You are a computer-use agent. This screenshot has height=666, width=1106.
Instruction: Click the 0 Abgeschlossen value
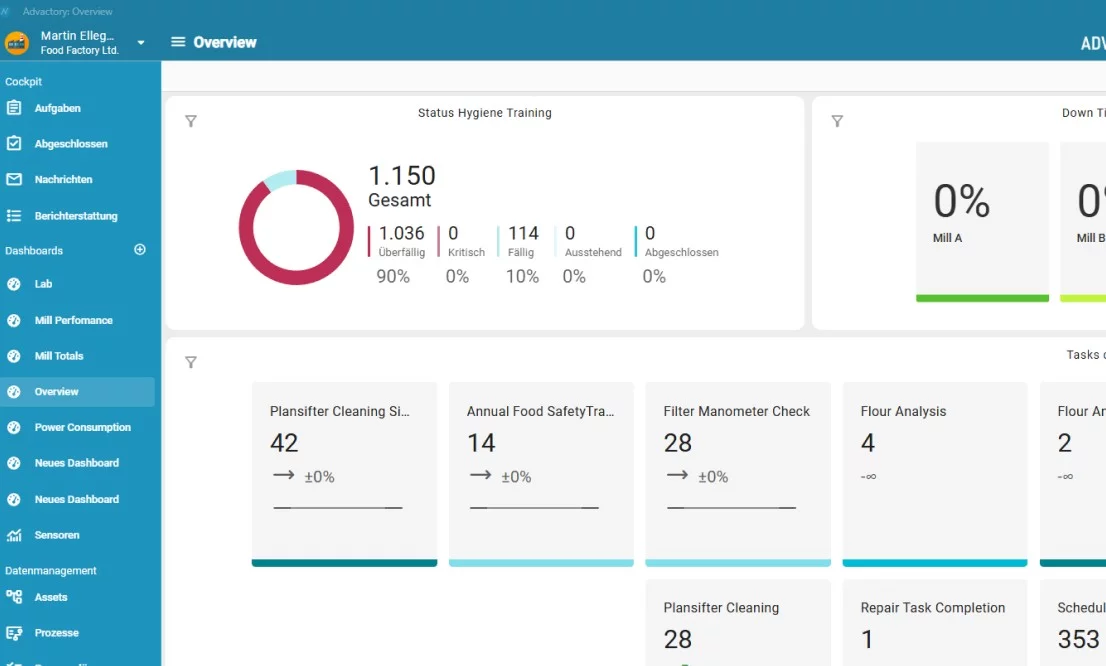[x=650, y=234]
